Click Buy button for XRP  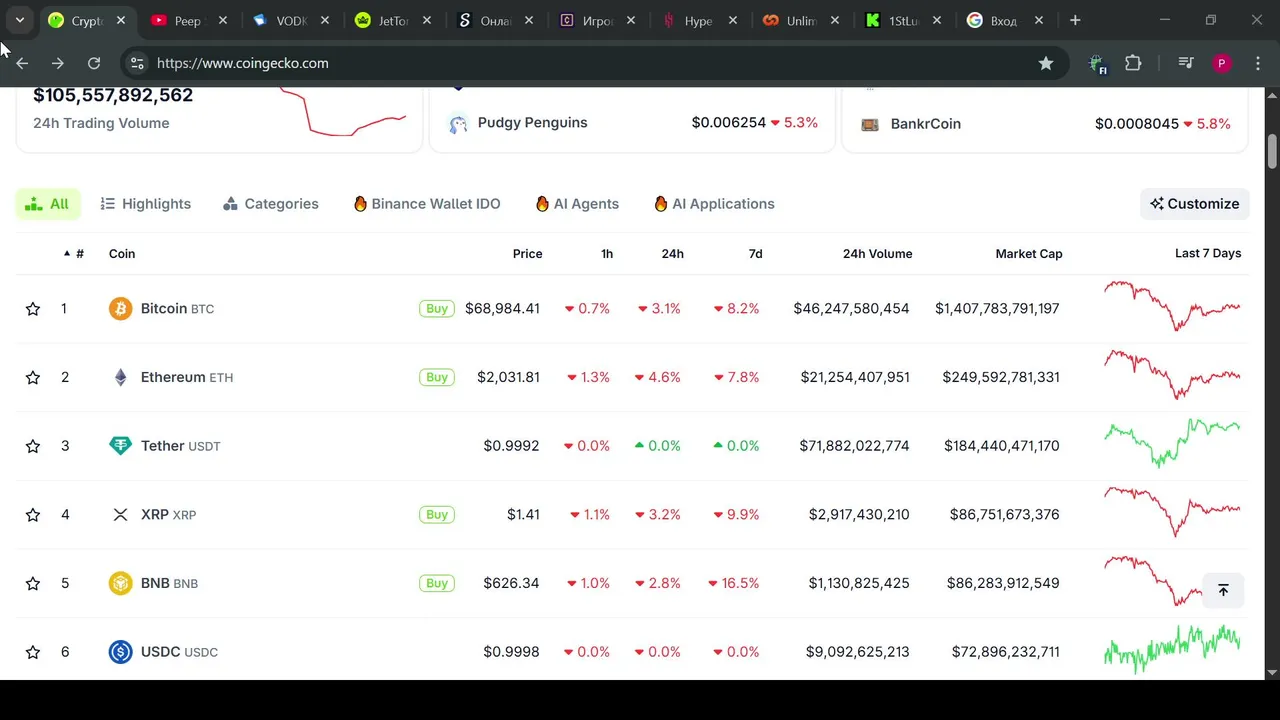[x=437, y=515]
